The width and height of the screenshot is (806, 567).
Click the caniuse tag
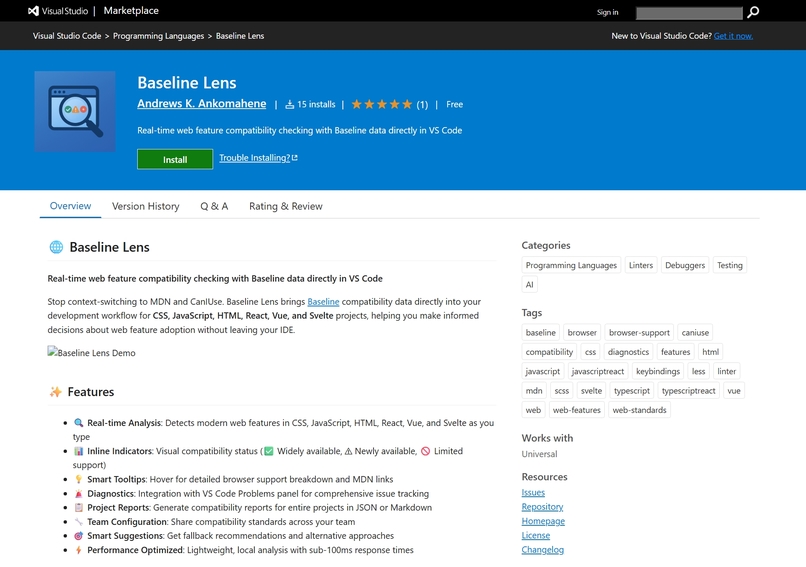point(695,333)
